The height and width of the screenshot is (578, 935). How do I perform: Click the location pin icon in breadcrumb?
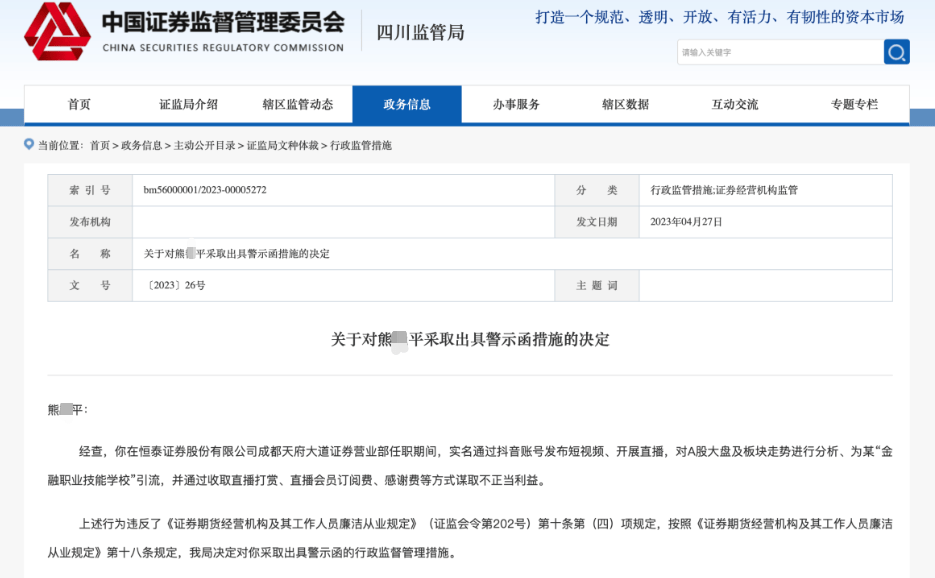29,145
